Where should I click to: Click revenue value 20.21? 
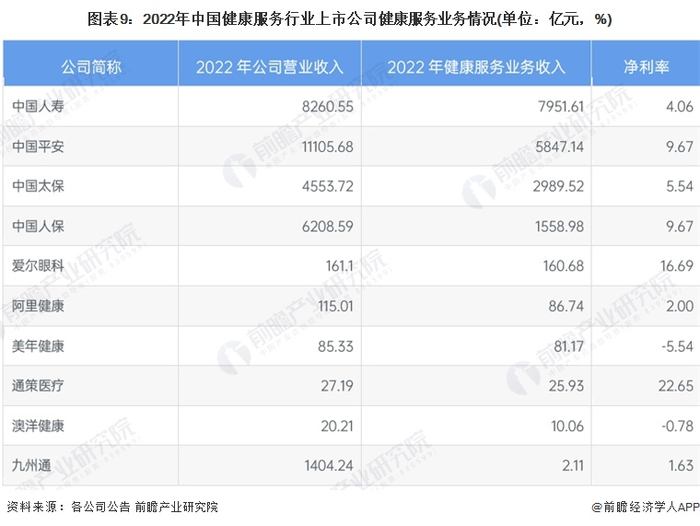tap(337, 426)
